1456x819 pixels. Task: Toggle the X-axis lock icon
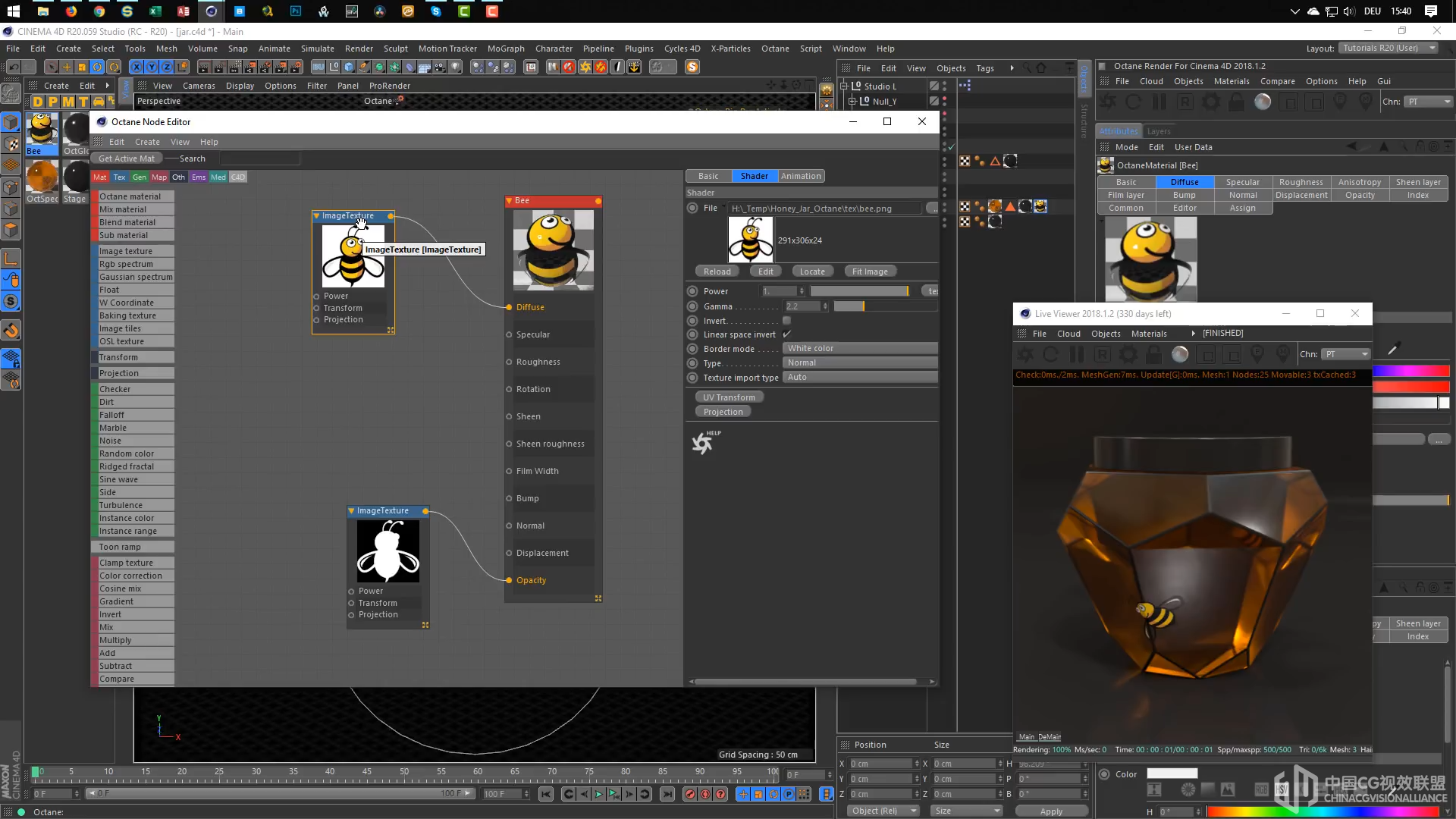tap(136, 67)
